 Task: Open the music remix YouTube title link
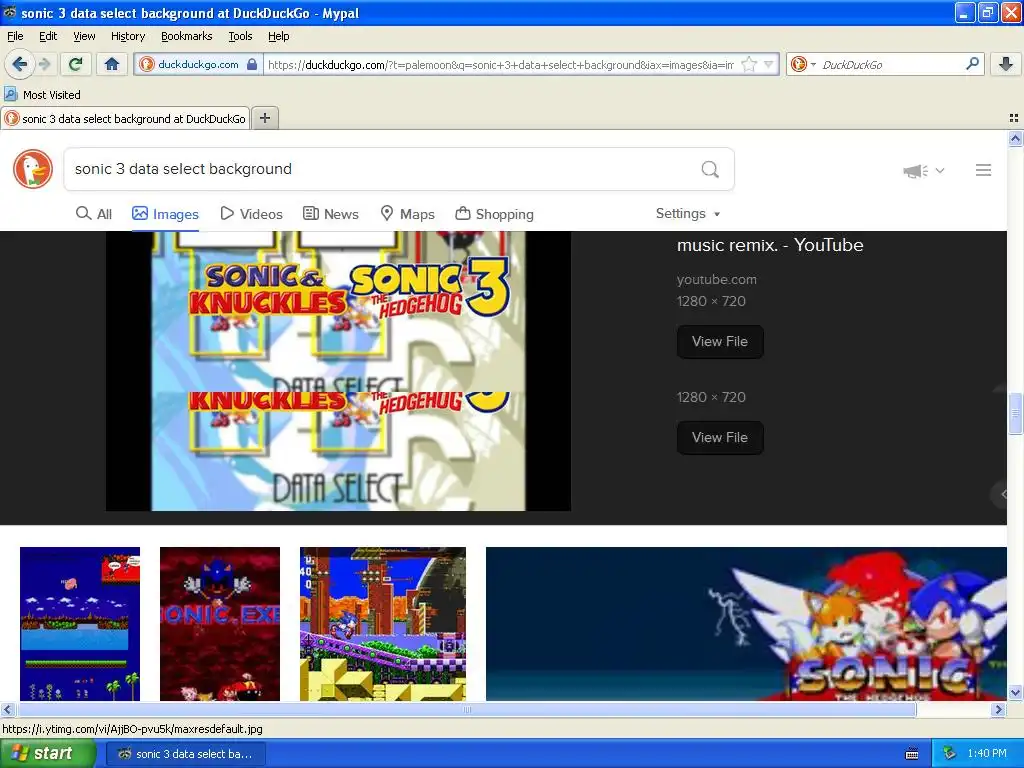tap(770, 245)
